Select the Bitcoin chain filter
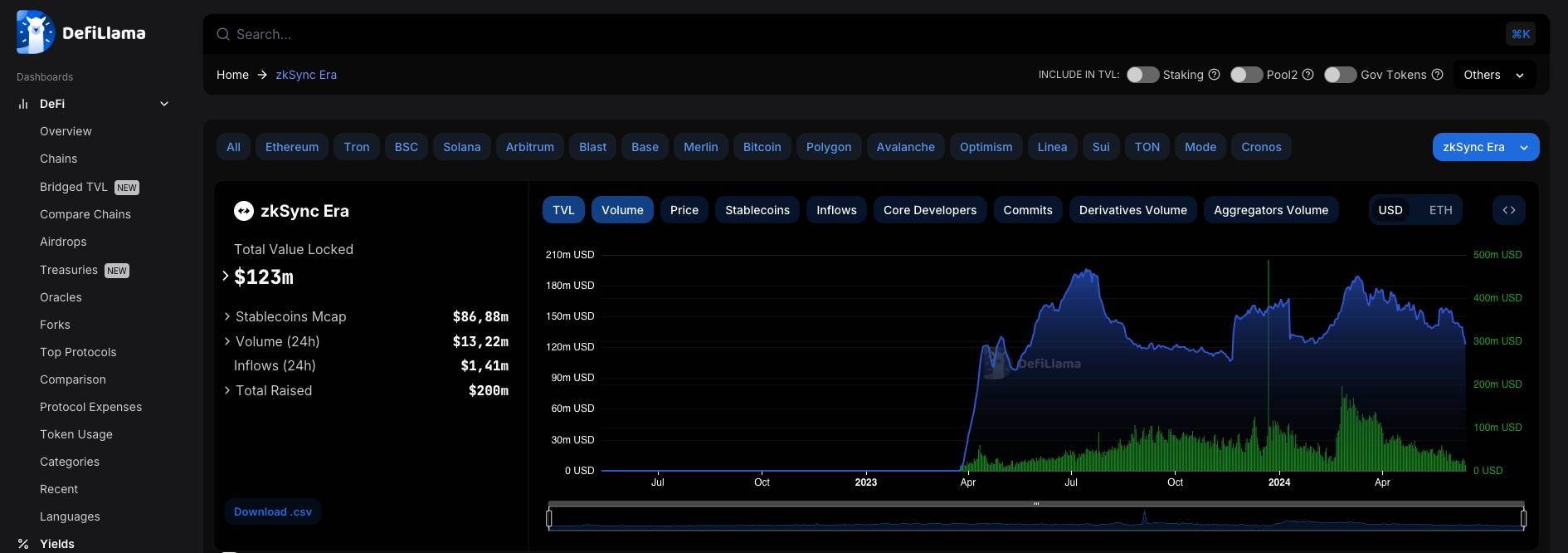The height and width of the screenshot is (553, 1568). click(762, 147)
